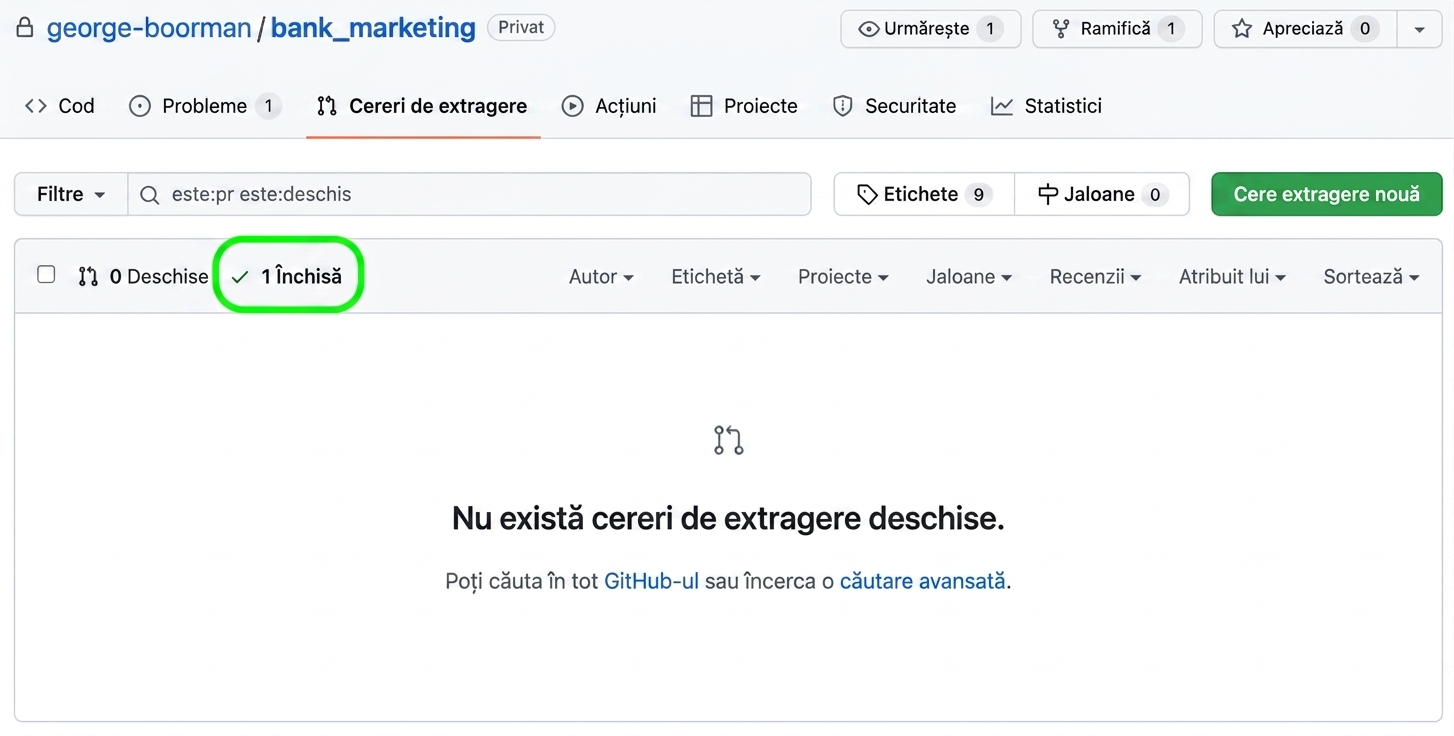This screenshot has width=1454, height=736.
Task: Click the pull request icon on Cereri tab
Action: coord(327,106)
